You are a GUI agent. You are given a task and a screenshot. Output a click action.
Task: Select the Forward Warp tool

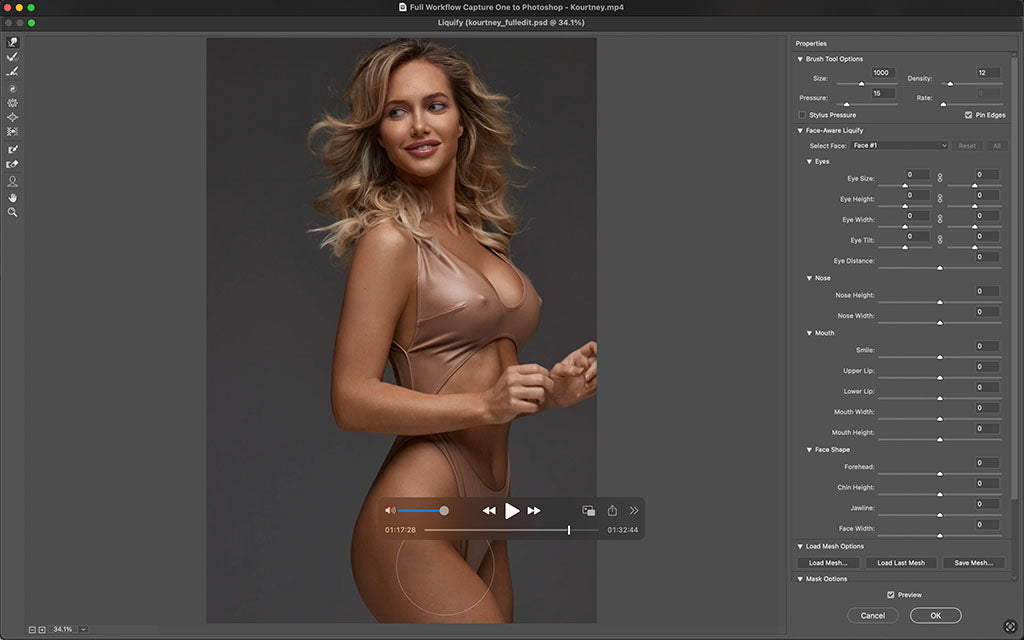[x=13, y=42]
